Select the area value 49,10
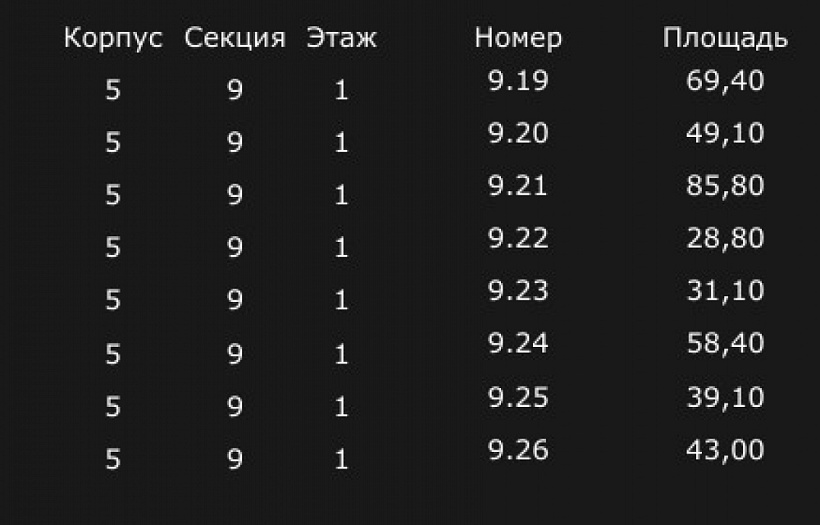Viewport: 820px width, 525px height. [725, 133]
